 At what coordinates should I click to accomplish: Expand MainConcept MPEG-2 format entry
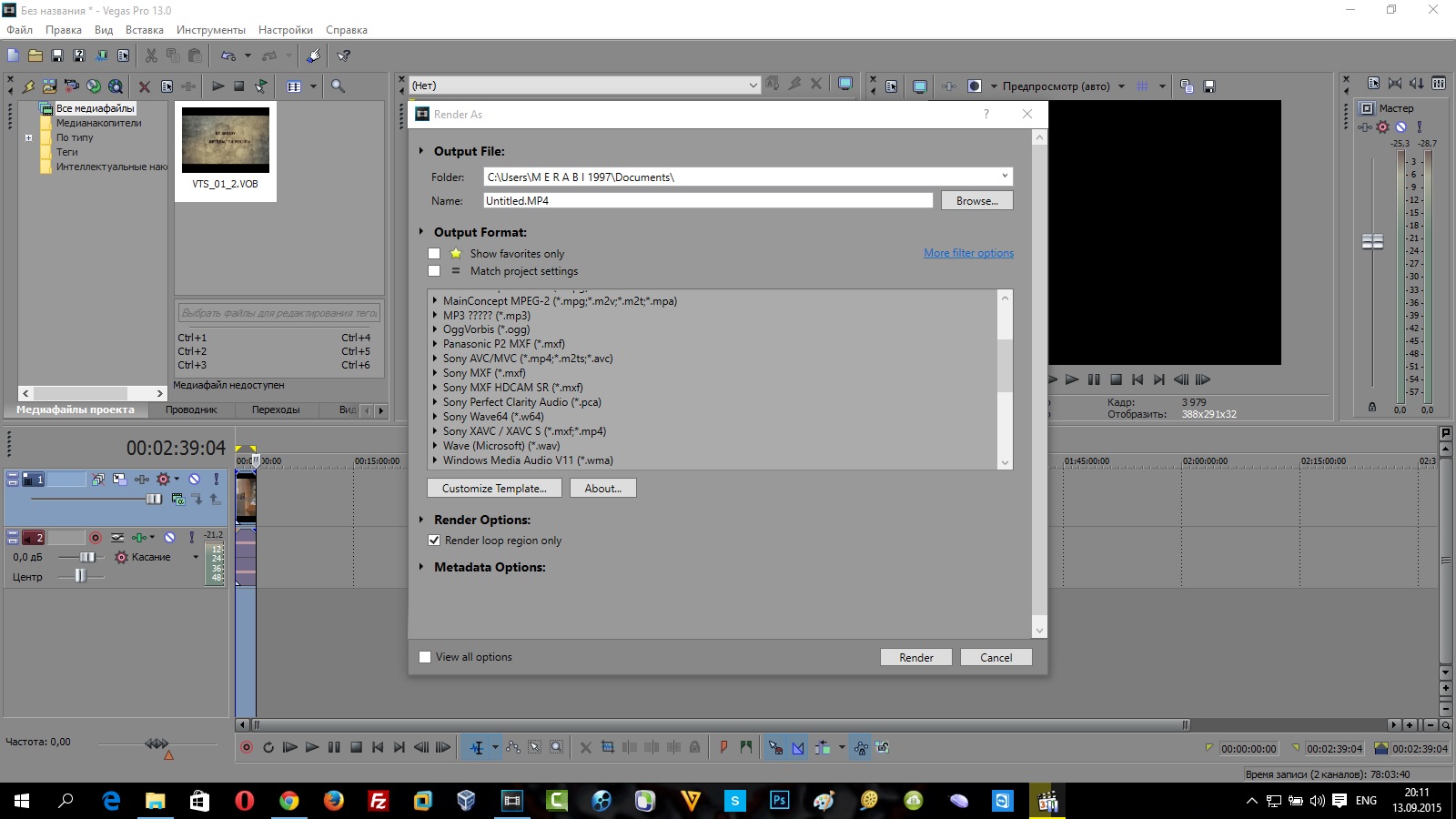point(435,301)
